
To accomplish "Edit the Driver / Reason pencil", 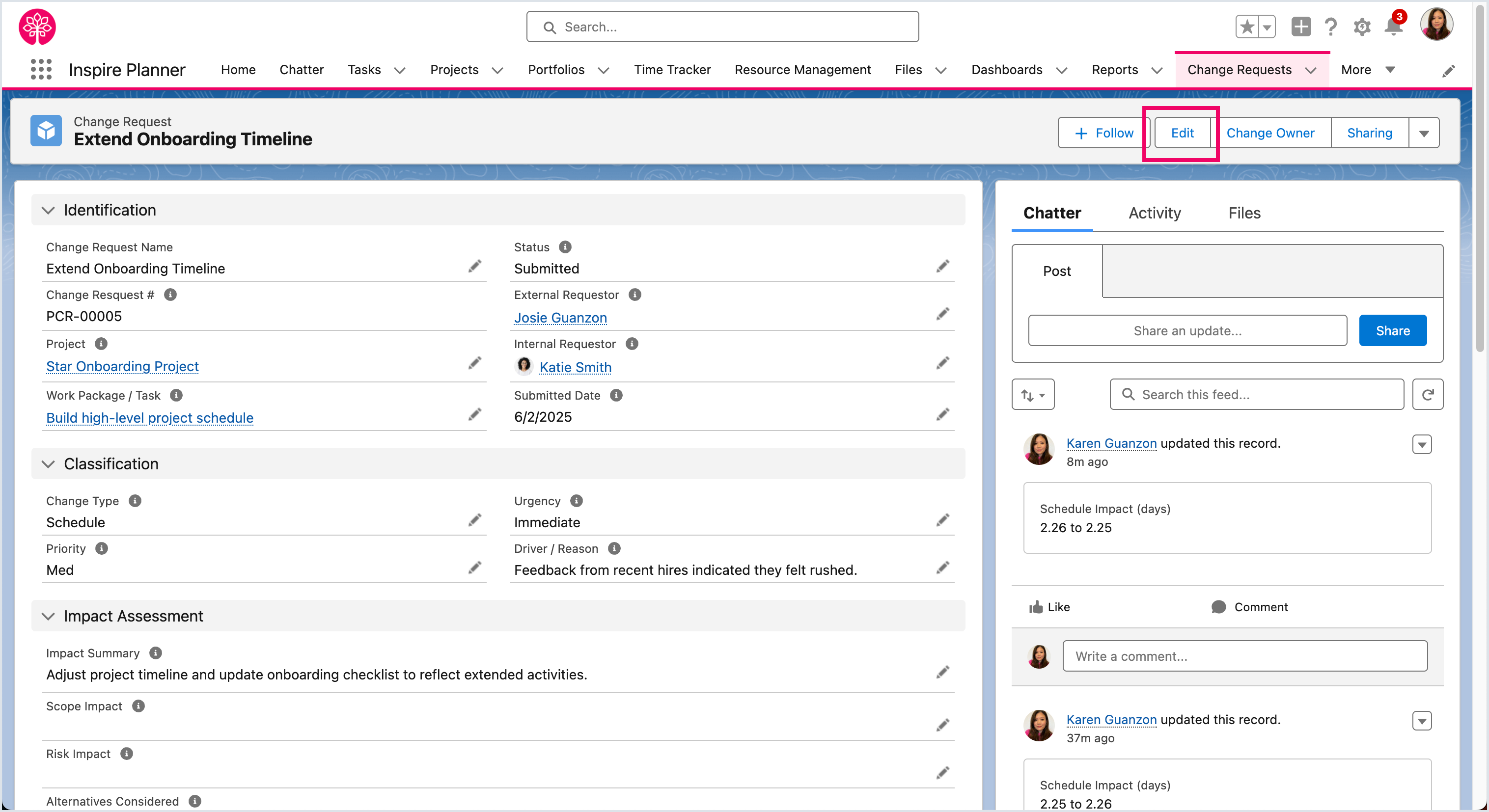I will [943, 568].
